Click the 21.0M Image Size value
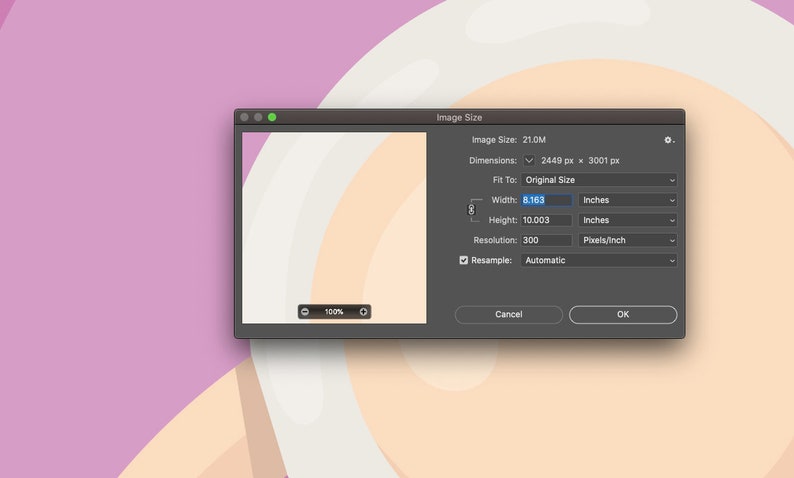Image resolution: width=794 pixels, height=478 pixels. point(534,140)
